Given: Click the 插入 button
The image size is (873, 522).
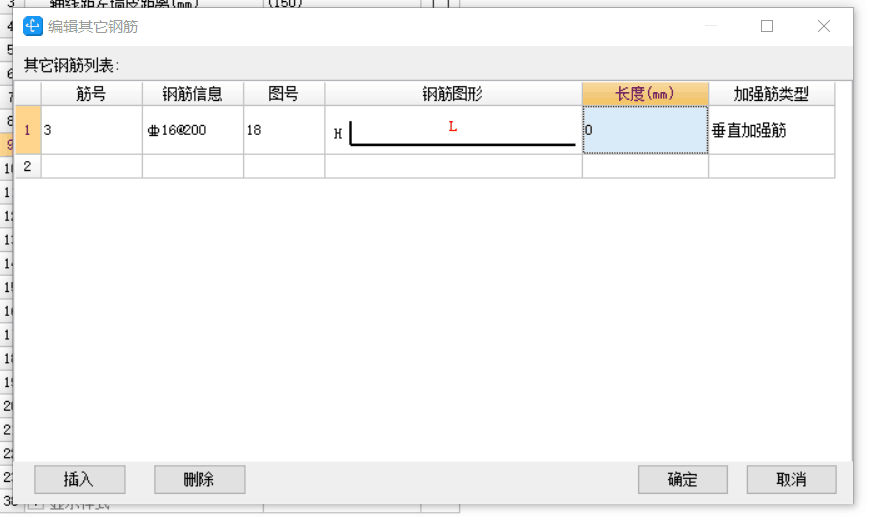Looking at the screenshot, I should coord(79,479).
